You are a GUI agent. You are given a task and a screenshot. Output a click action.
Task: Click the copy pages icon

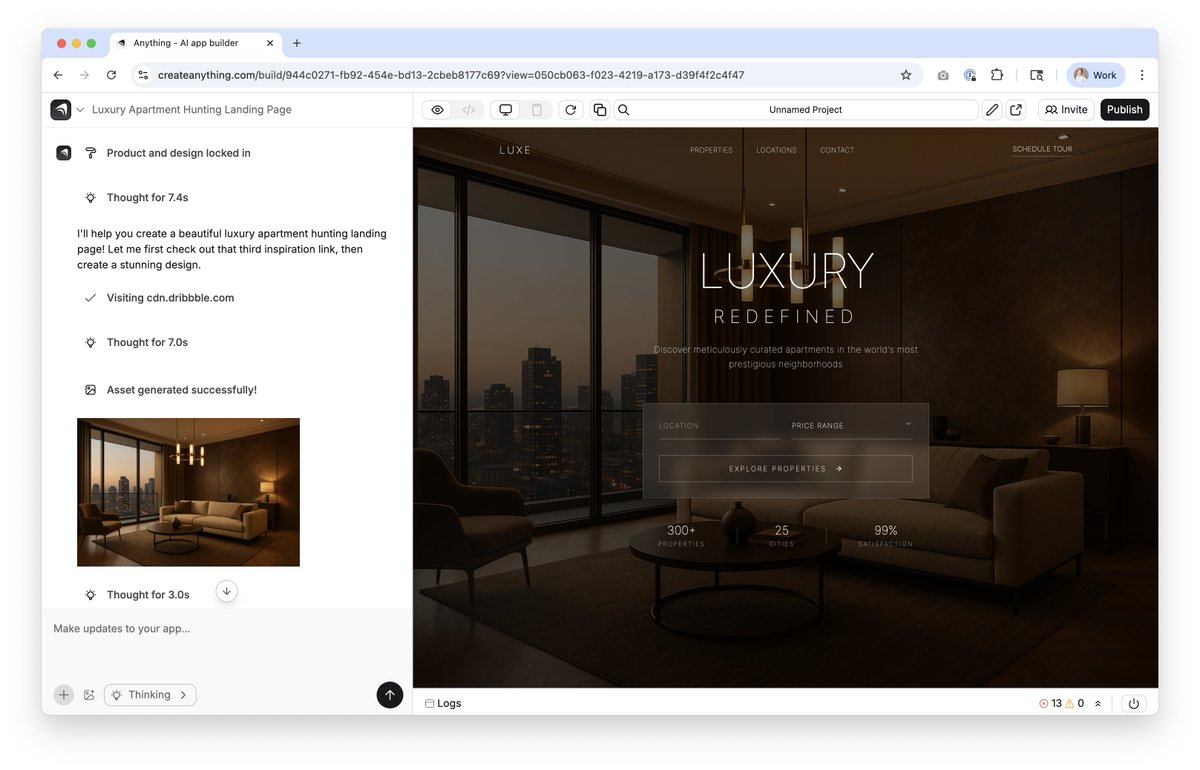pos(600,110)
